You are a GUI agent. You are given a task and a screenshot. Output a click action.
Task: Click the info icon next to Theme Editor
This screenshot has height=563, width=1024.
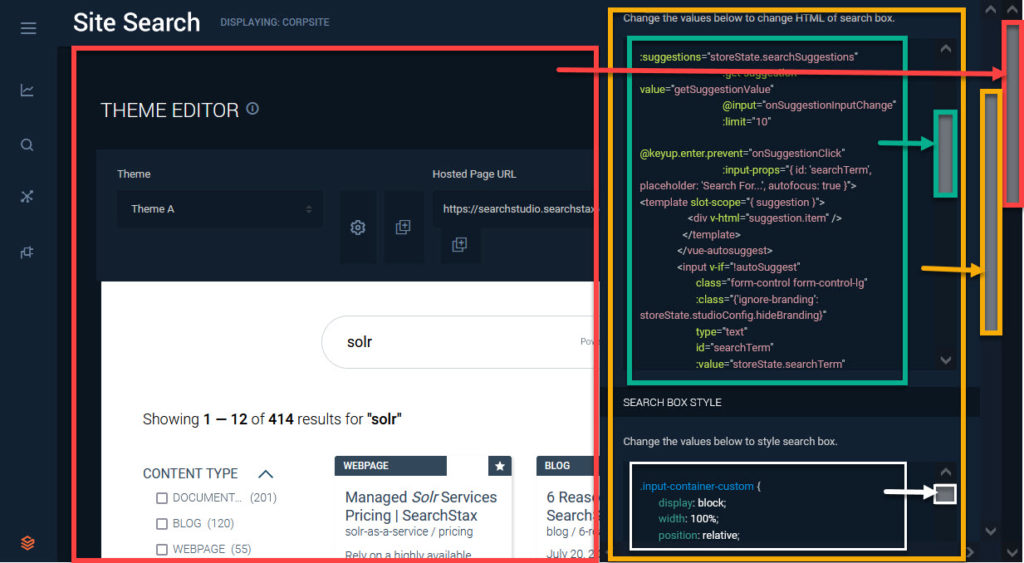(253, 108)
